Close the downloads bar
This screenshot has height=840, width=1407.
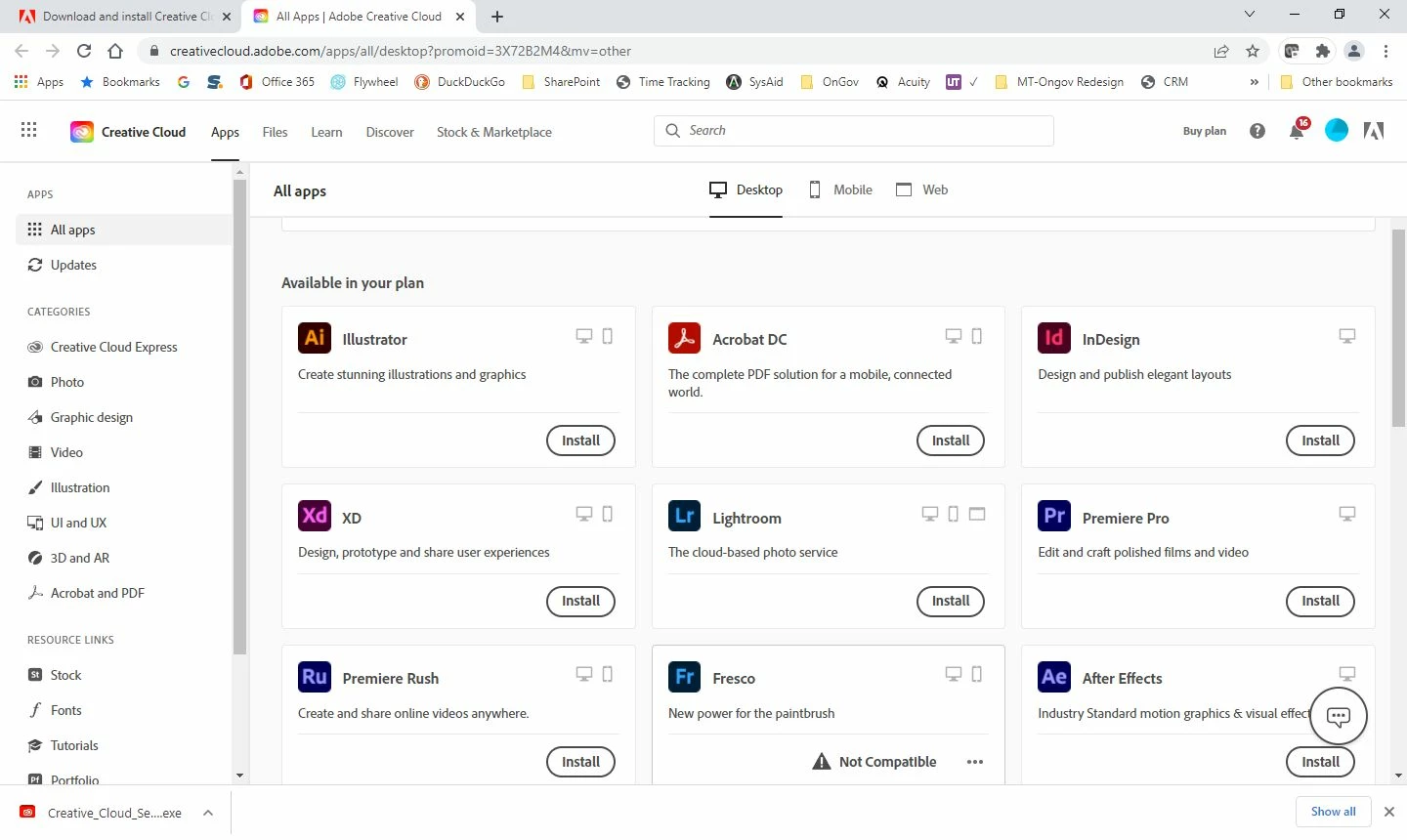1388,812
